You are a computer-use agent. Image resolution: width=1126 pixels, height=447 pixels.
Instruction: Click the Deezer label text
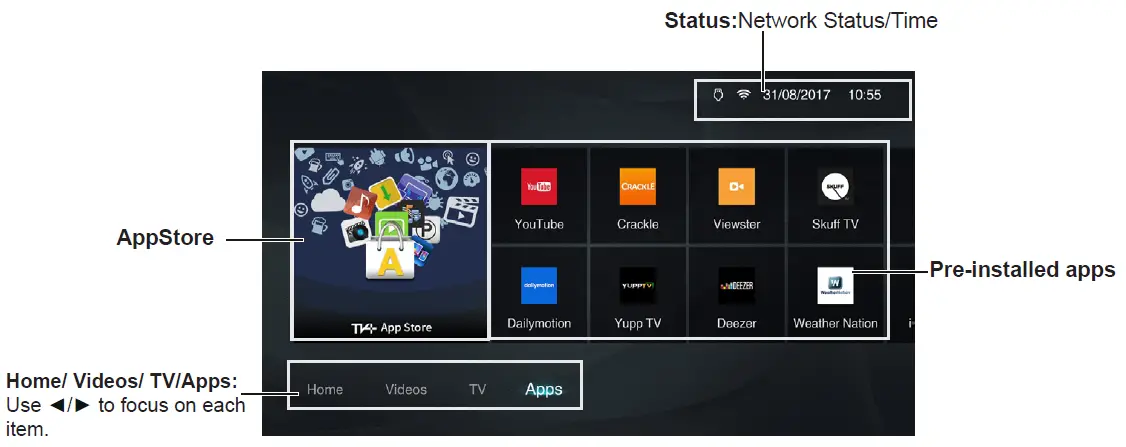(737, 323)
